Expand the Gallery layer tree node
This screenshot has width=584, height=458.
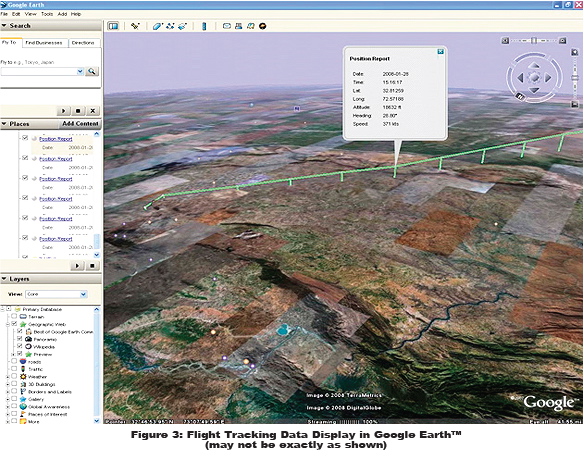7,399
